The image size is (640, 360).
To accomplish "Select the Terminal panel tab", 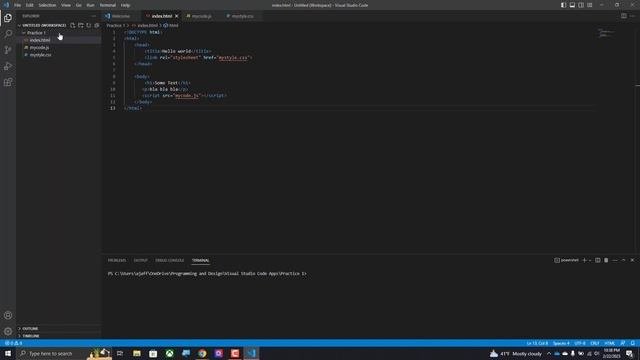I will pyautogui.click(x=200, y=260).
